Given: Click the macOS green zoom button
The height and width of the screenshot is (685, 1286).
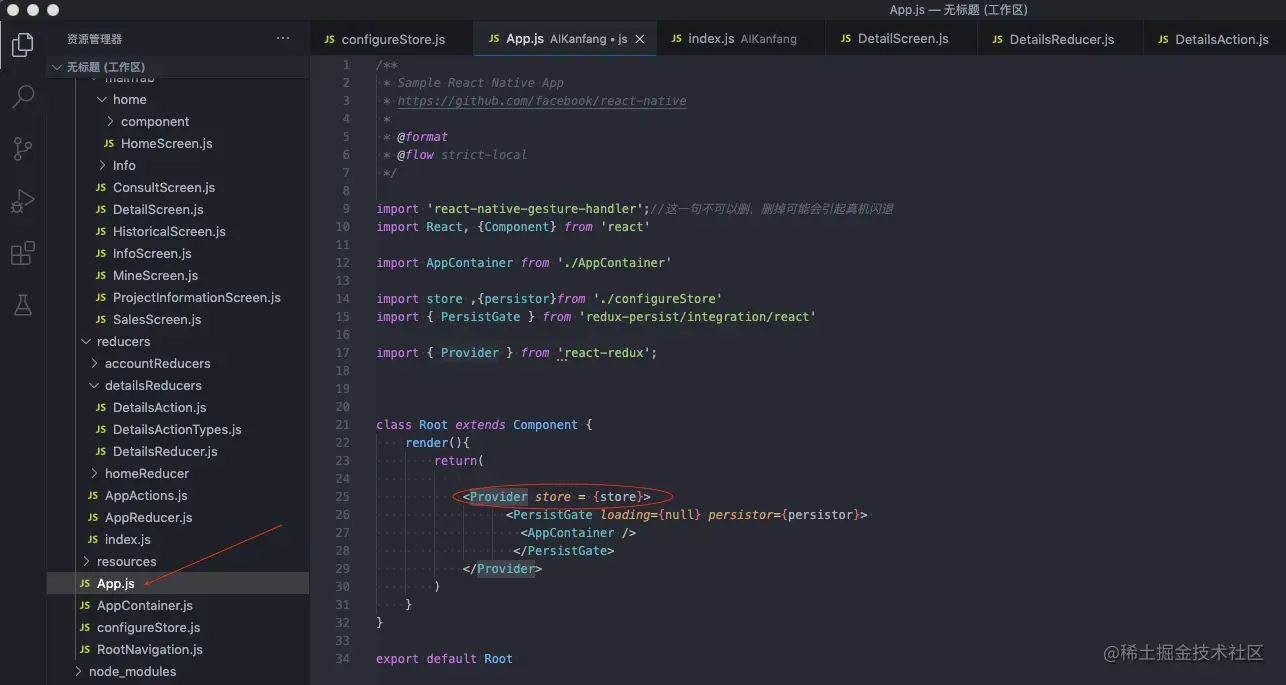Looking at the screenshot, I should [54, 10].
